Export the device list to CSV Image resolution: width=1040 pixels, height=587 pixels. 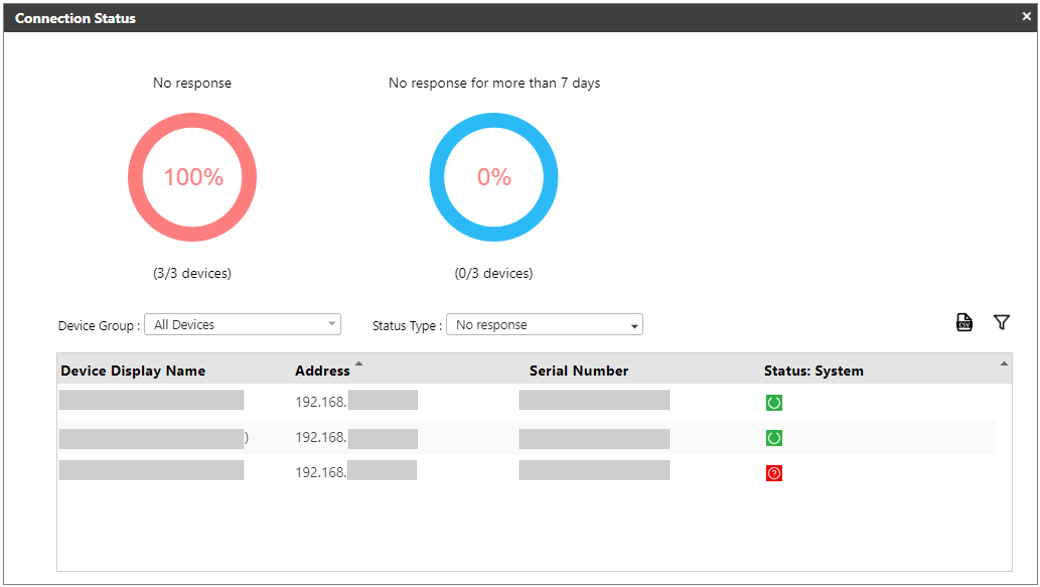964,322
